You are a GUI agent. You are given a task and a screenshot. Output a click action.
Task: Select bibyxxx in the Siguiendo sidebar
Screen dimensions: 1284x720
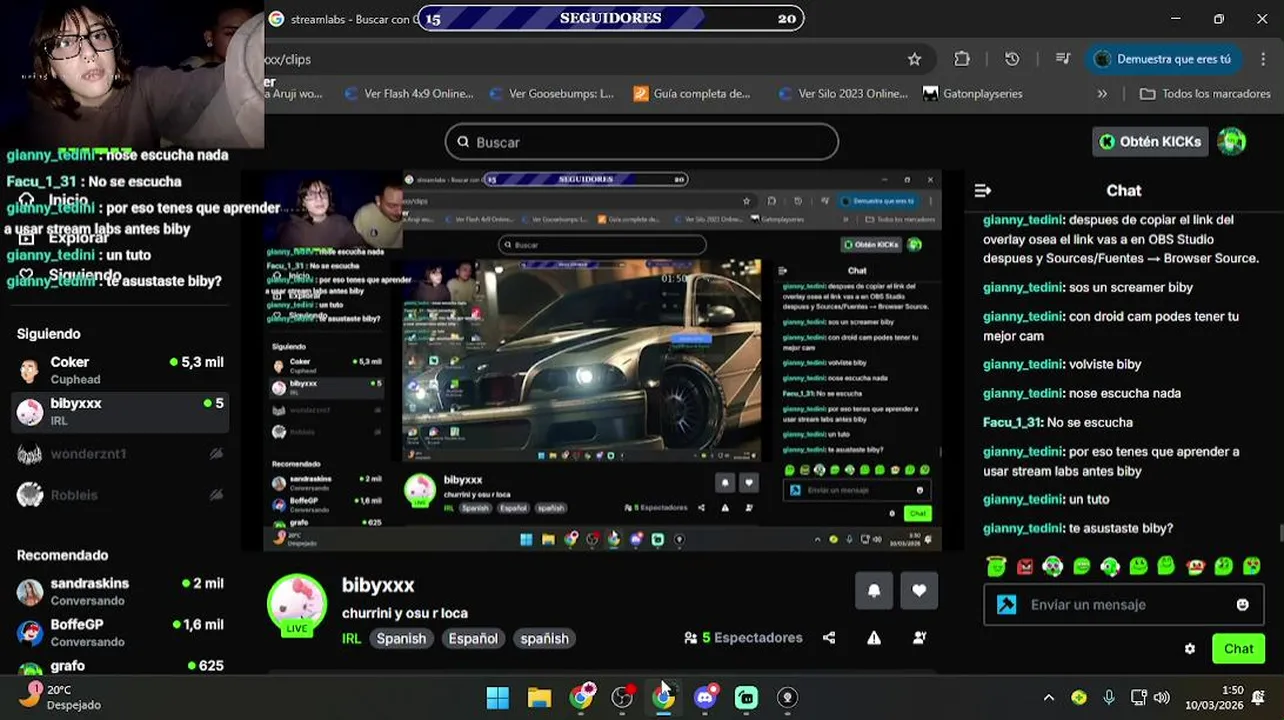tap(120, 411)
